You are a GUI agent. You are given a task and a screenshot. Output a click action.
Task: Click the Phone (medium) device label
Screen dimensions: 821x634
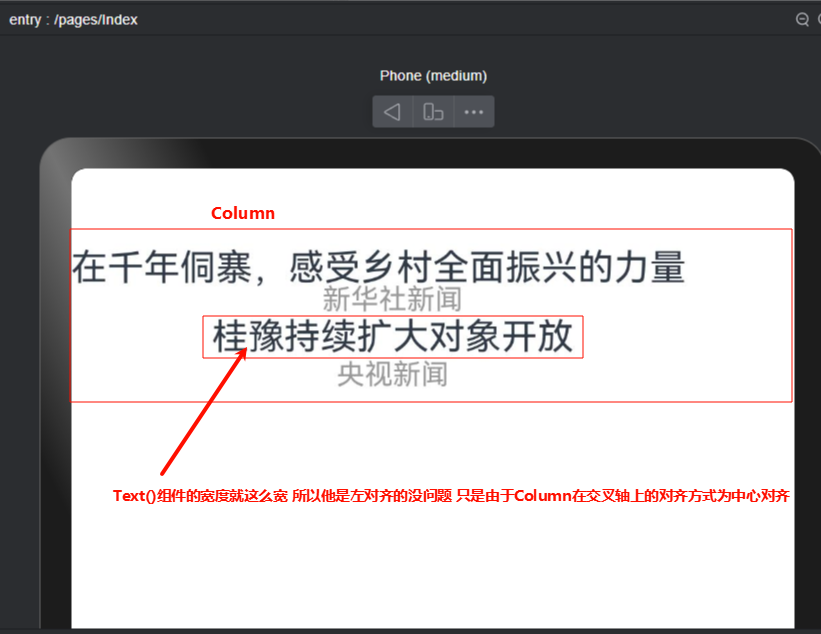[433, 76]
